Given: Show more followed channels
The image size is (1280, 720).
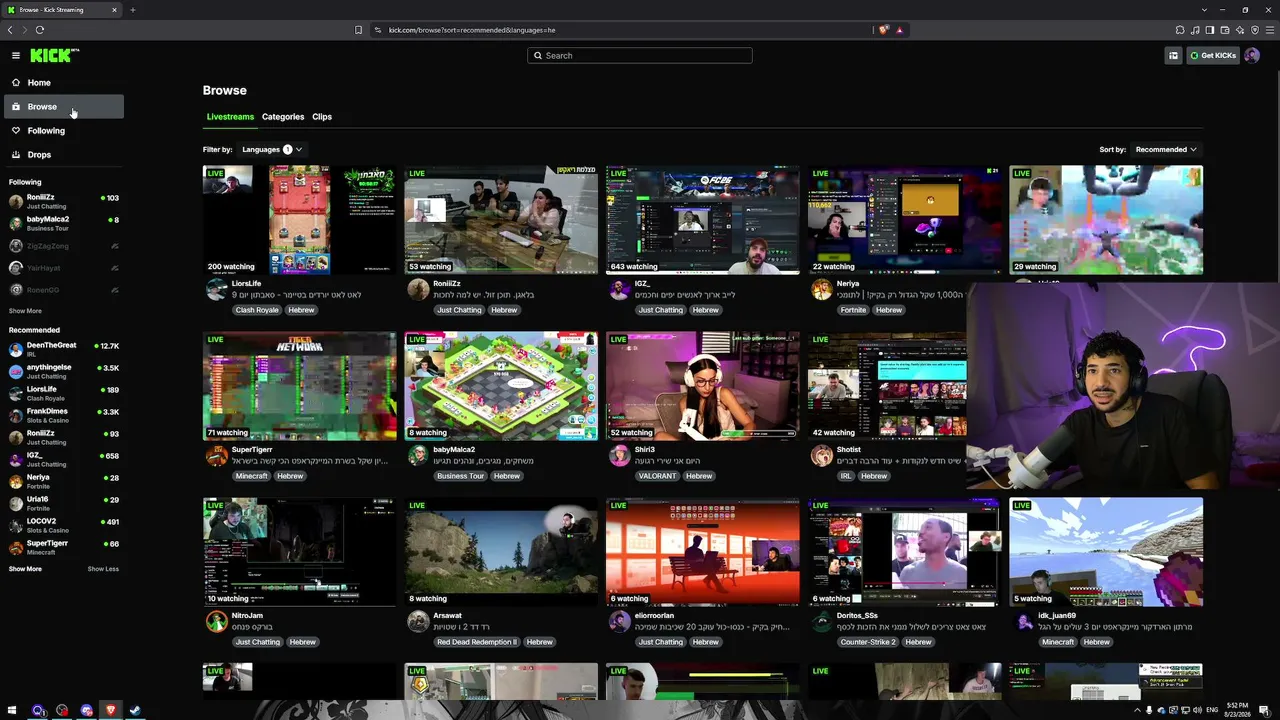Looking at the screenshot, I should click(25, 311).
